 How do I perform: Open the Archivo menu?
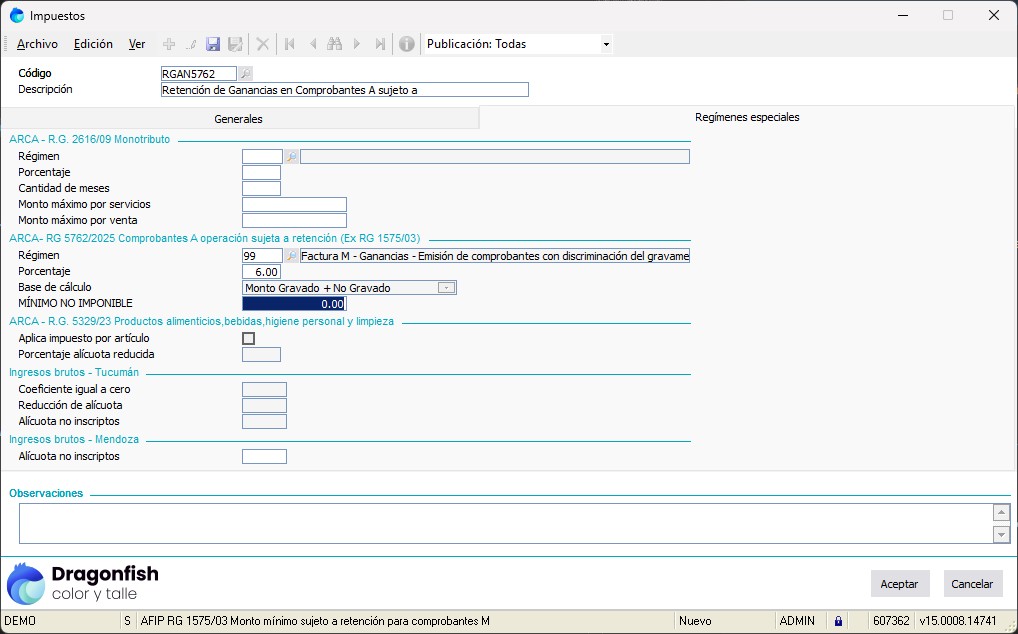point(37,44)
